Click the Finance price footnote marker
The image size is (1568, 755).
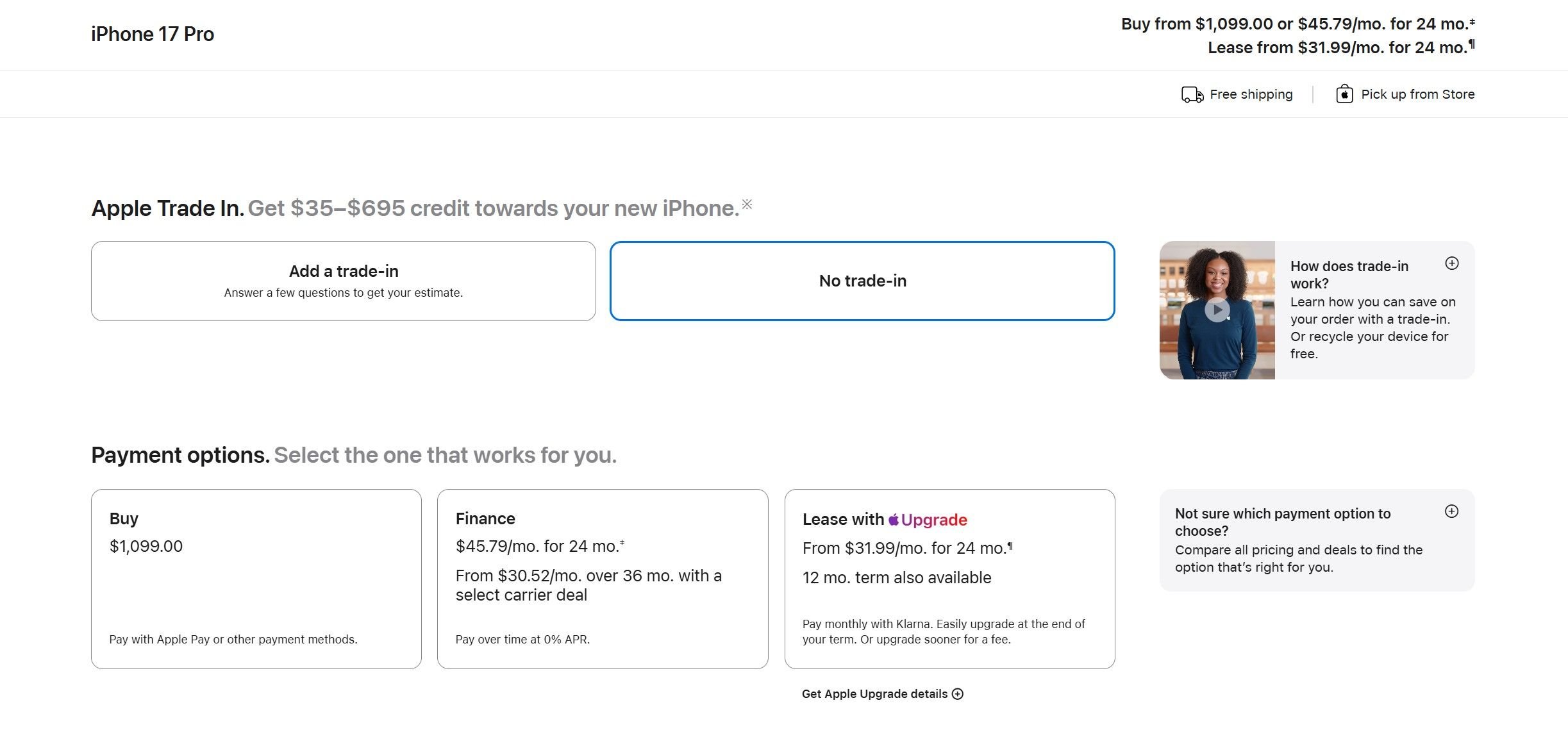click(622, 542)
